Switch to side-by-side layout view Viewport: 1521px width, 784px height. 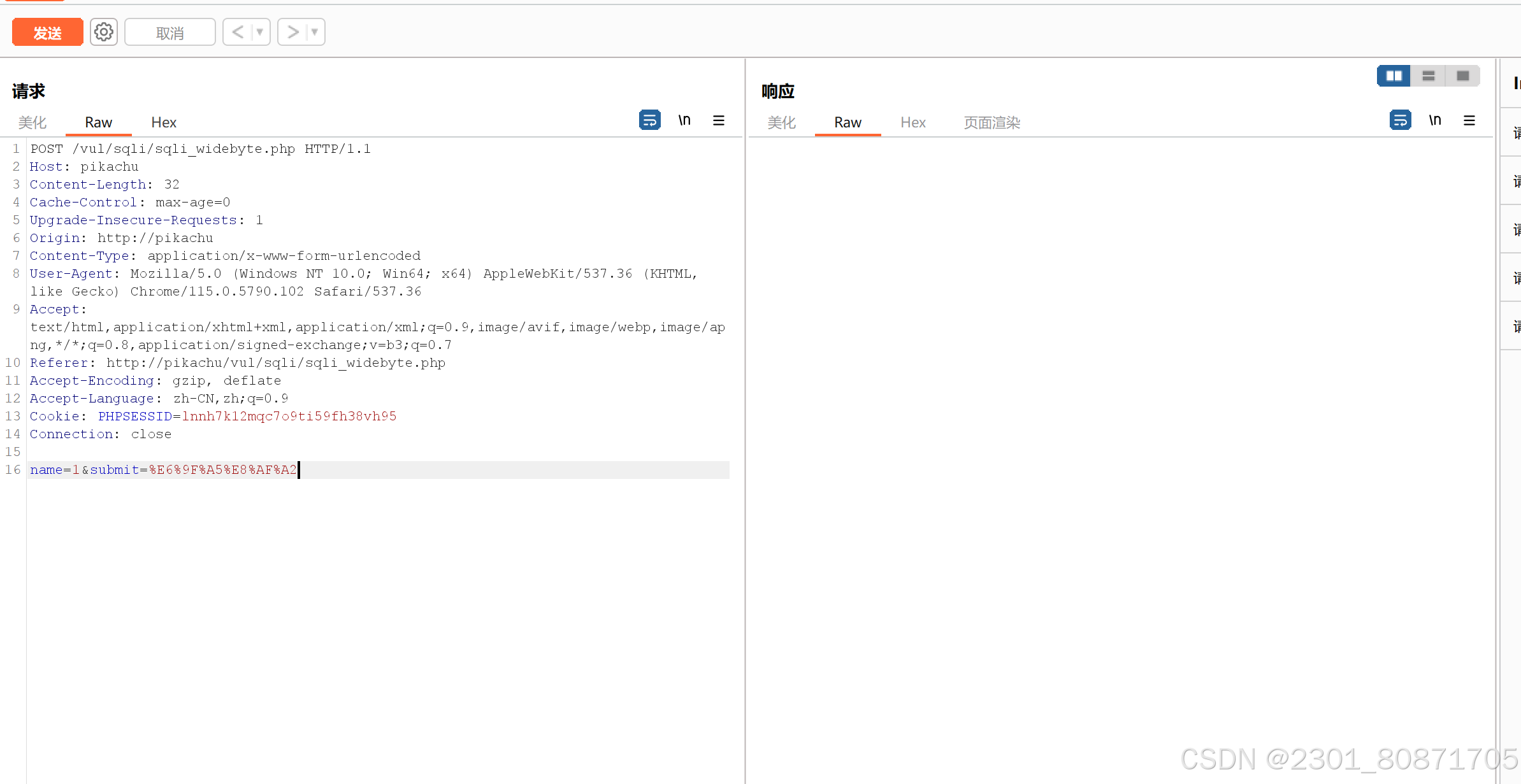(1394, 76)
